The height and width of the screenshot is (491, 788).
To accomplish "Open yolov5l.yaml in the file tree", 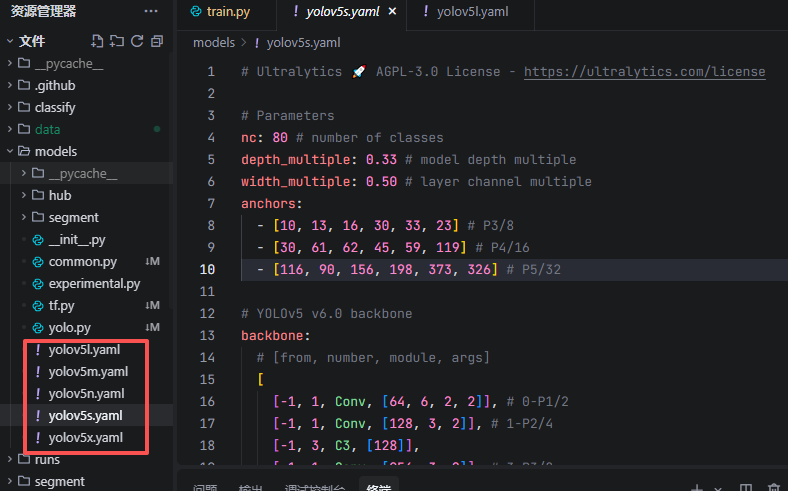I will (x=84, y=350).
